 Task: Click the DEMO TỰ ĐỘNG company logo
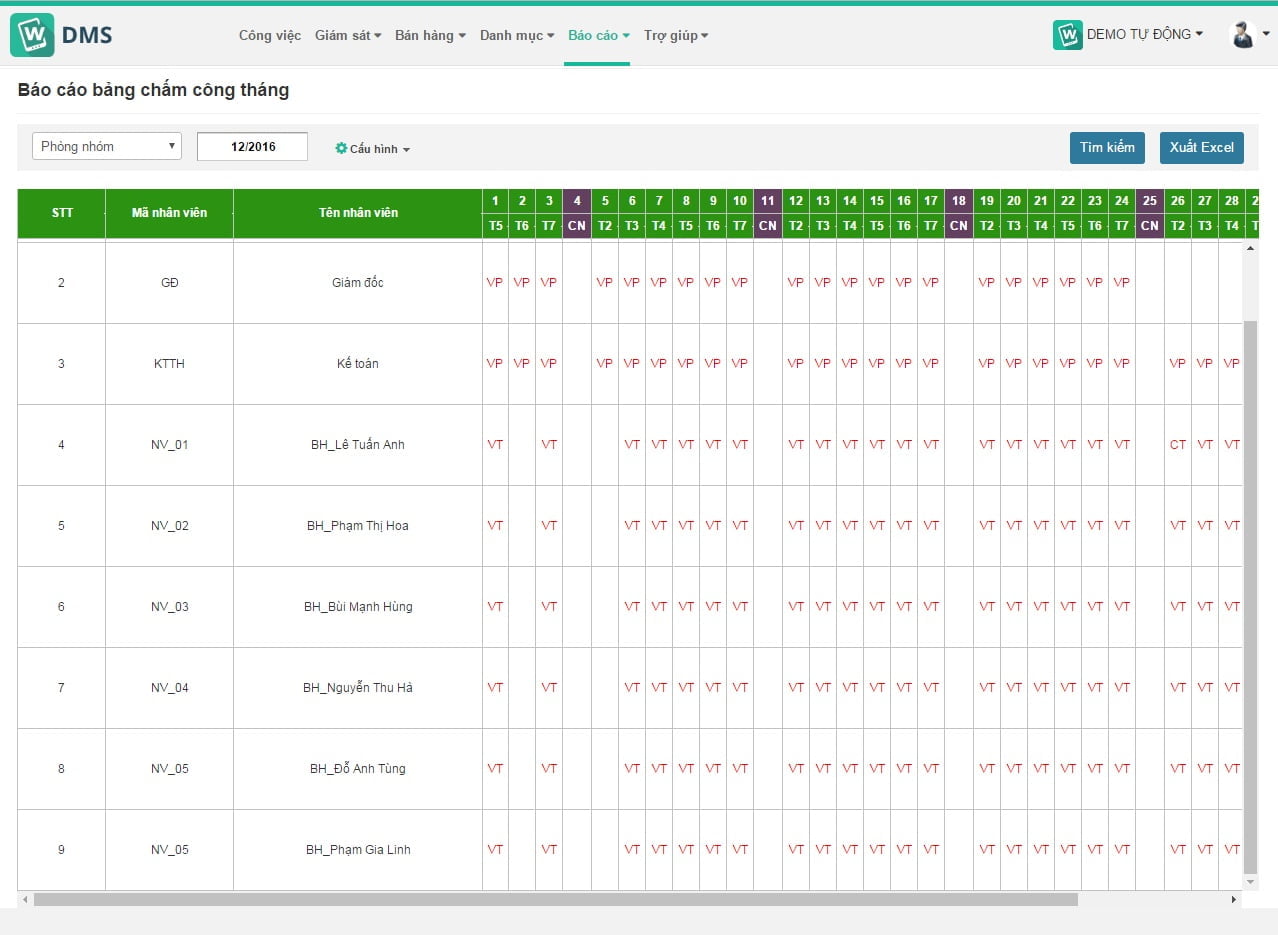click(1068, 35)
